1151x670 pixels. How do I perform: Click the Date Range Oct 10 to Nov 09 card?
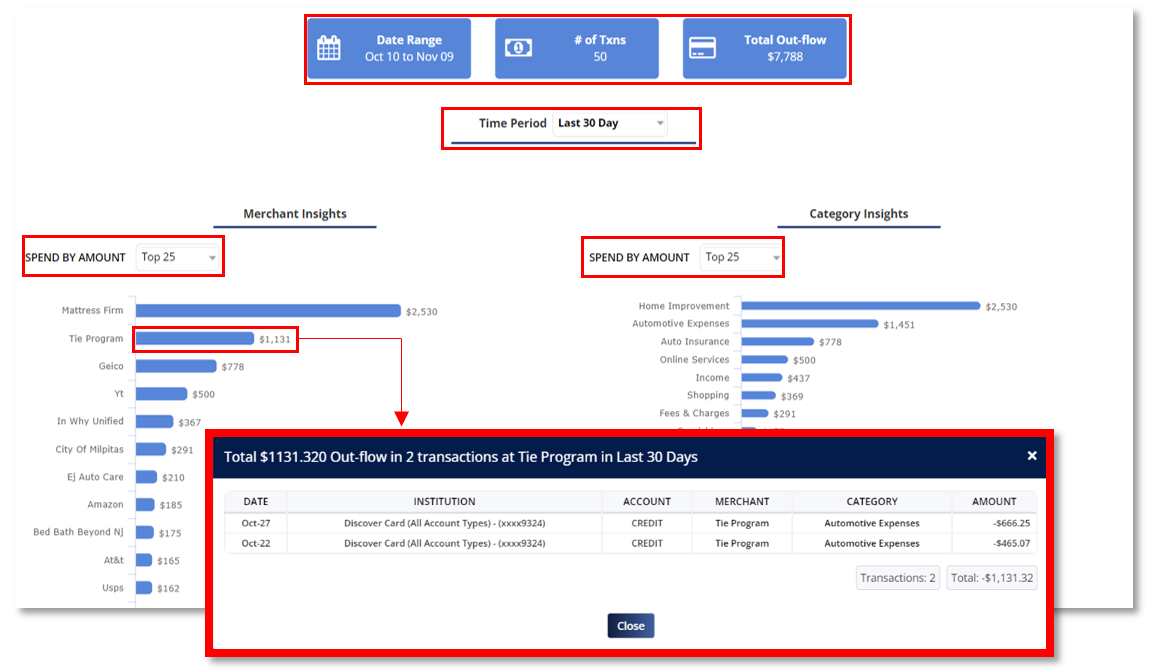(x=389, y=48)
